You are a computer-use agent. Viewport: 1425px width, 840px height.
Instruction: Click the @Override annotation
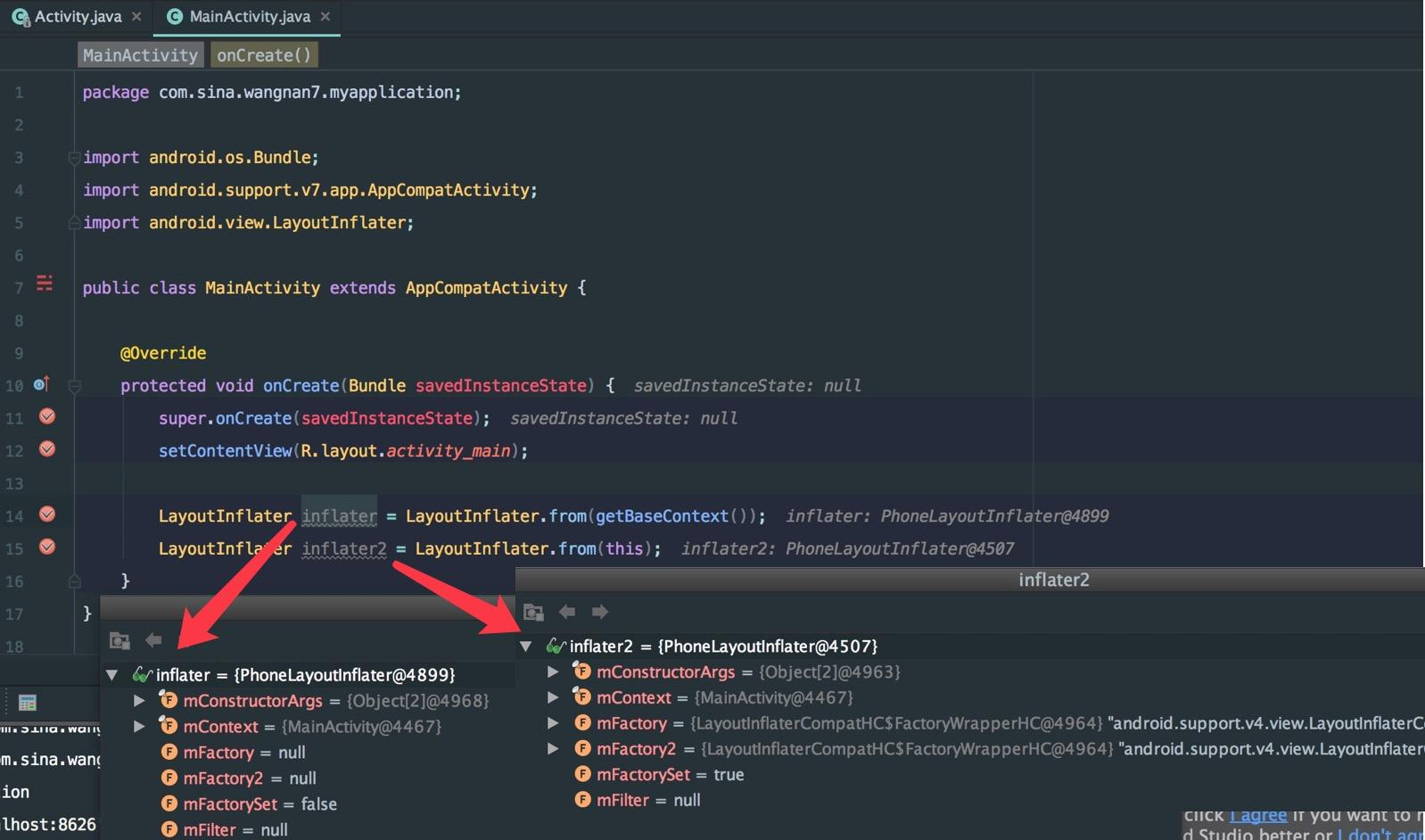click(x=163, y=353)
